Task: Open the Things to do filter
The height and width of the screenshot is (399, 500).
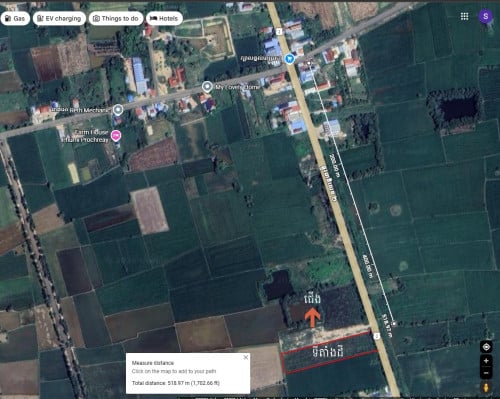Action: pyautogui.click(x=116, y=18)
